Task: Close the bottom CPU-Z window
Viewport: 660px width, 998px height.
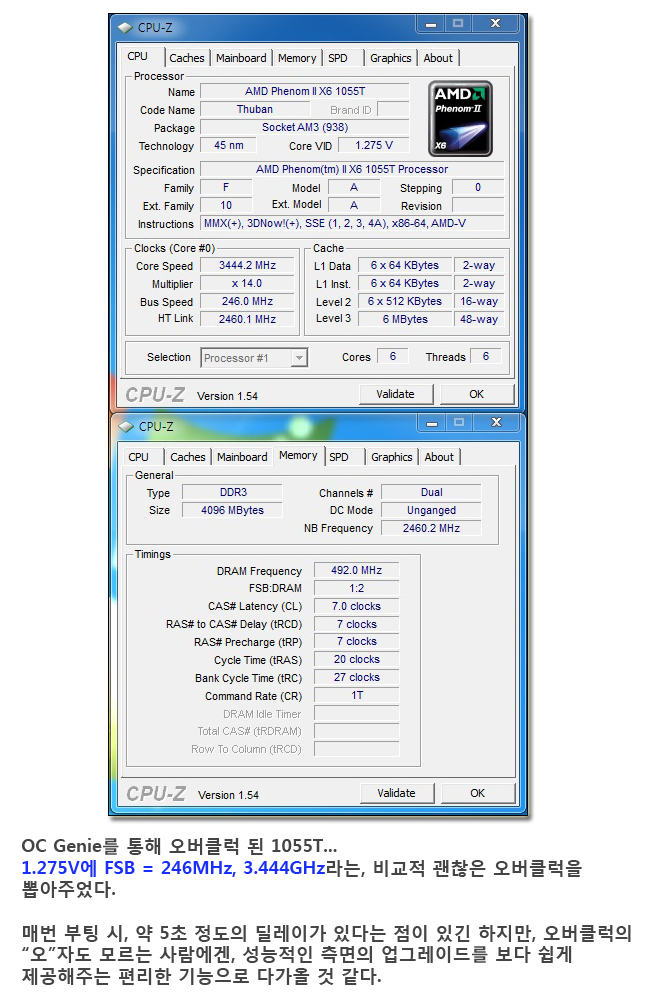Action: 496,423
